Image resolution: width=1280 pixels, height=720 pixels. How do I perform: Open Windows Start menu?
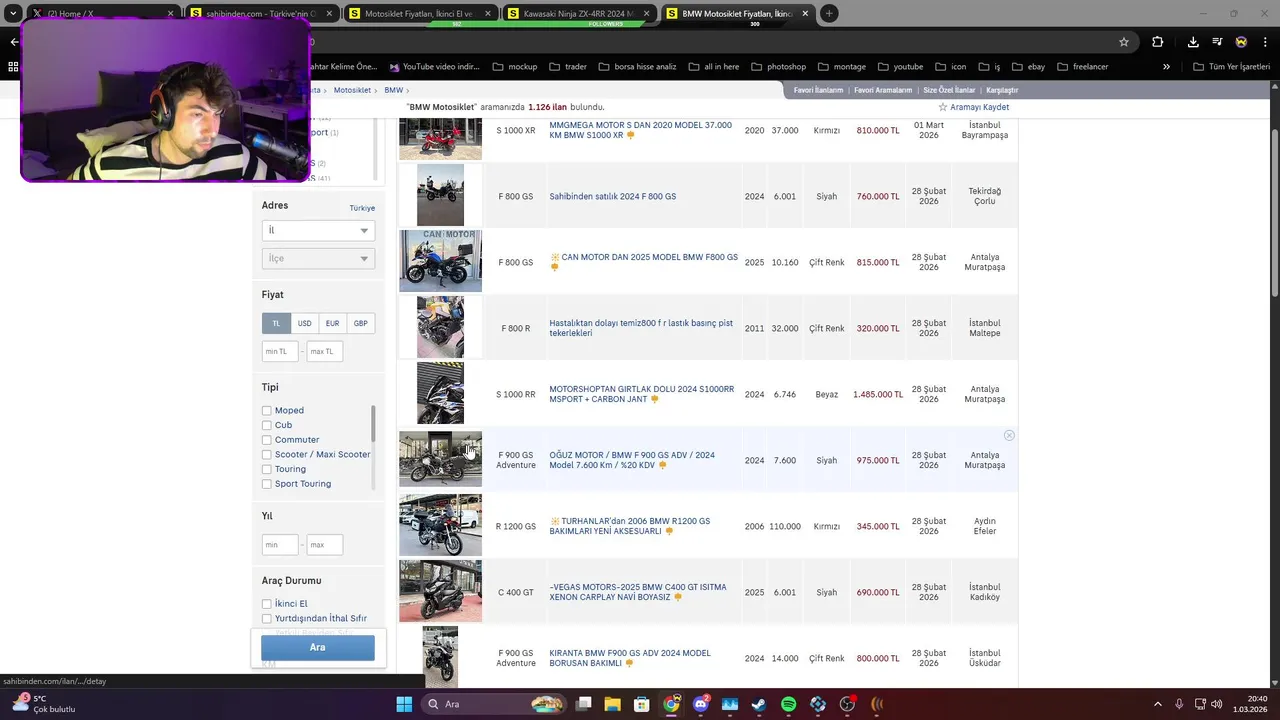(404, 704)
